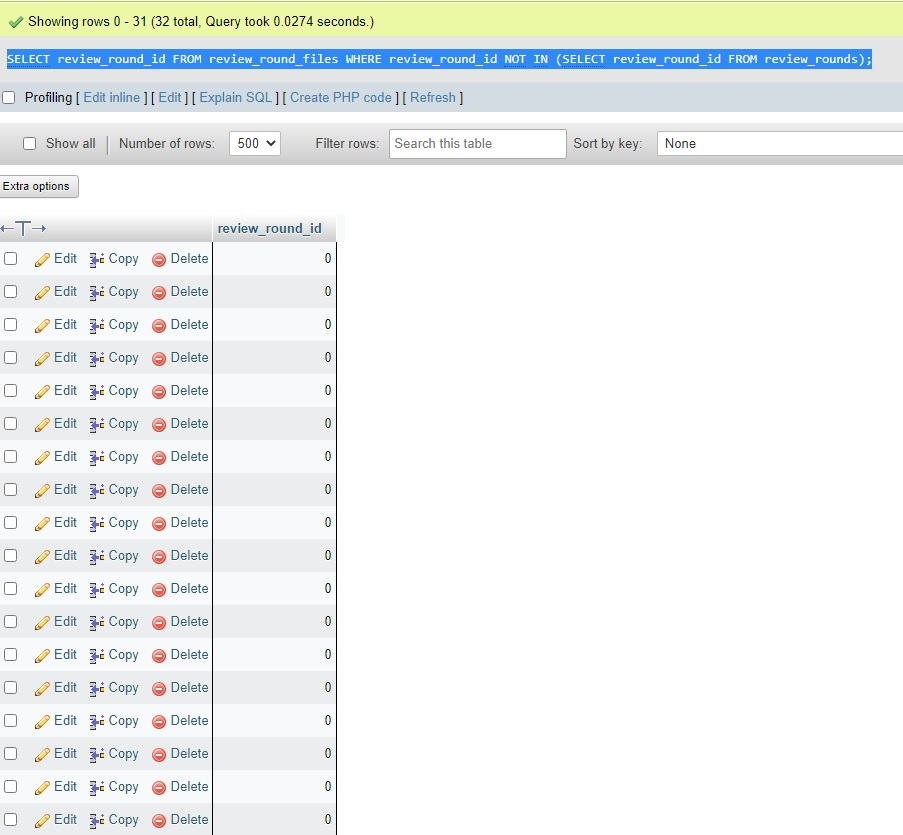
Task: Click the Copy icon in the last visible row
Action: [97, 821]
